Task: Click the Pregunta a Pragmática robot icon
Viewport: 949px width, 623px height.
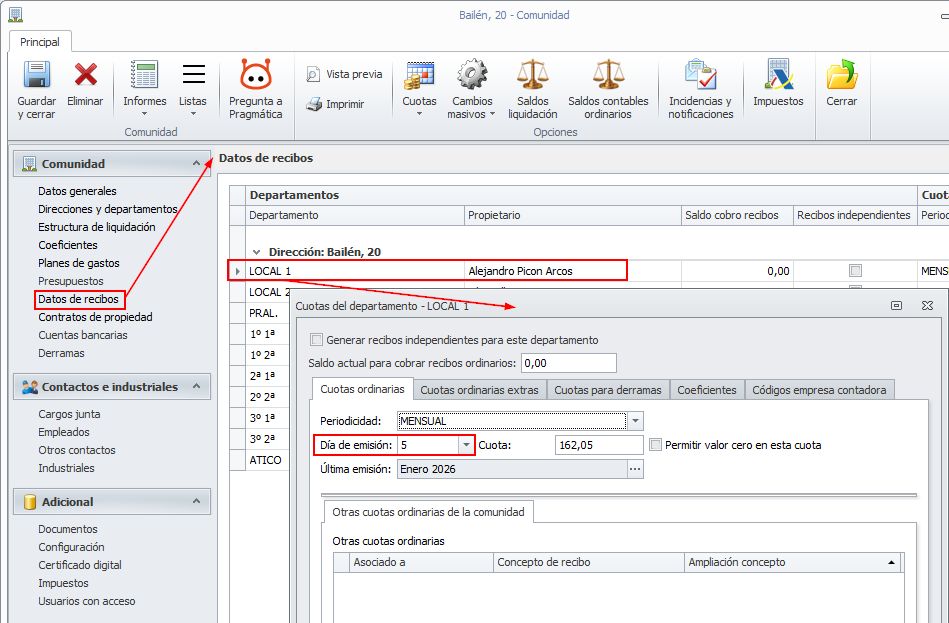Action: point(256,74)
